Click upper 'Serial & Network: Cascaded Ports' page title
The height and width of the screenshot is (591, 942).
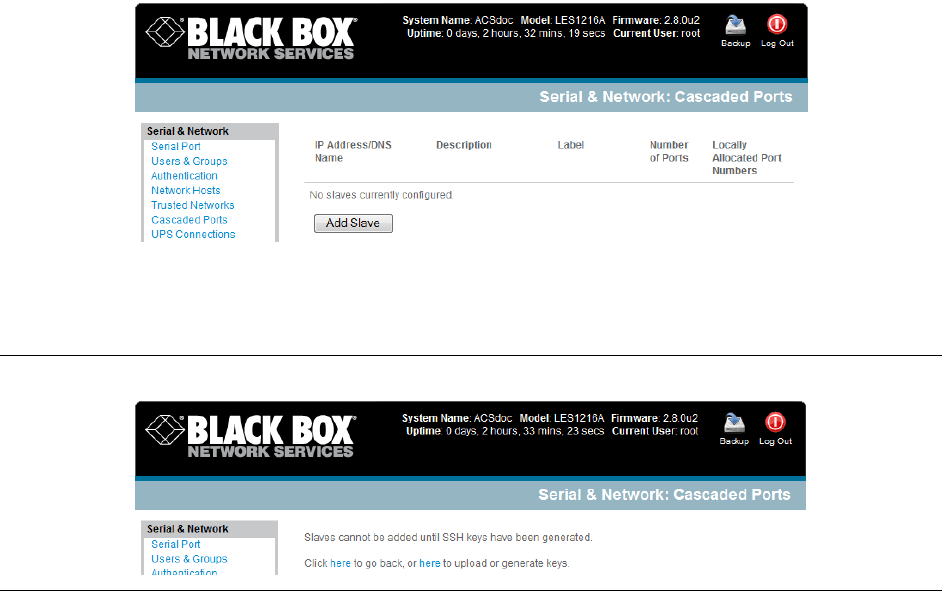pos(666,97)
